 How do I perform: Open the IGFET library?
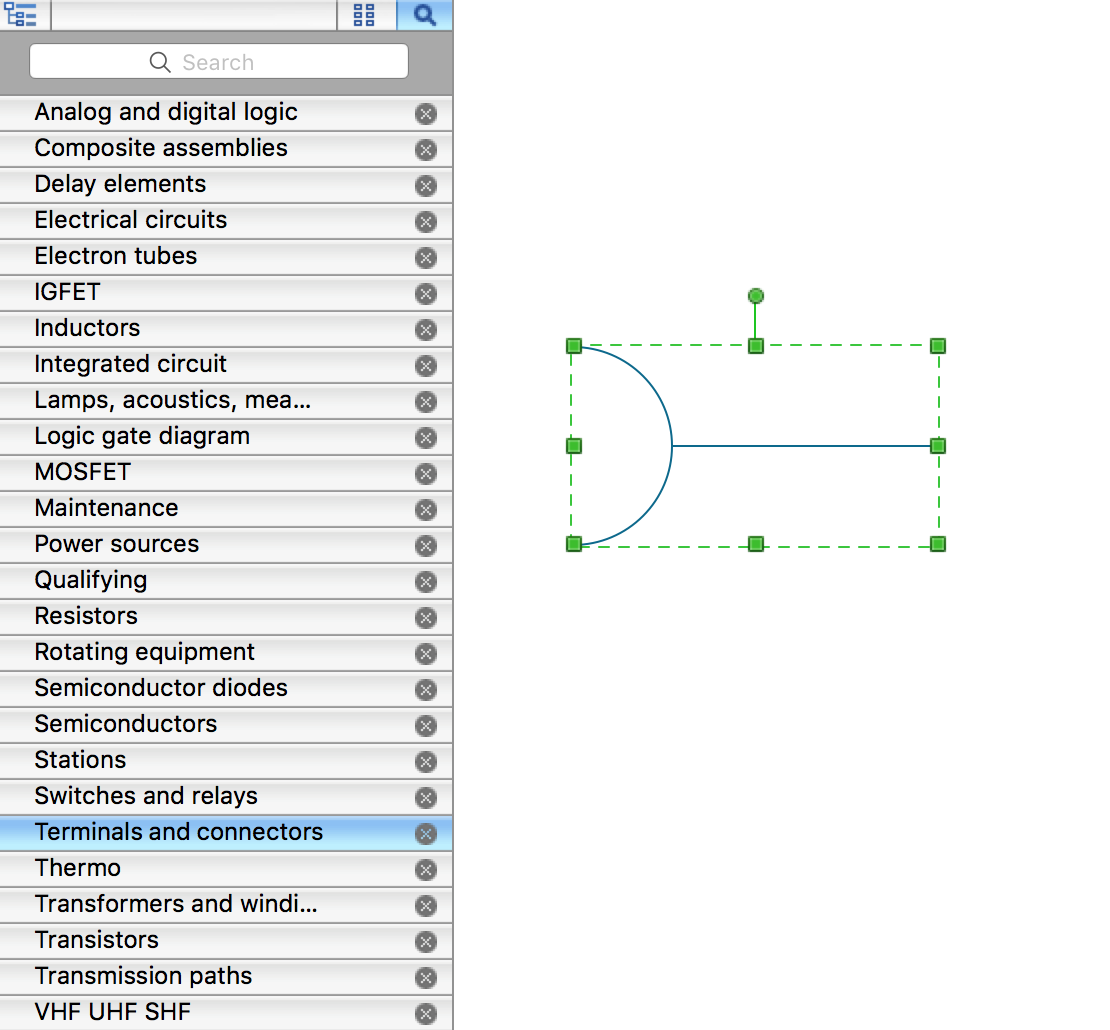[x=226, y=293]
